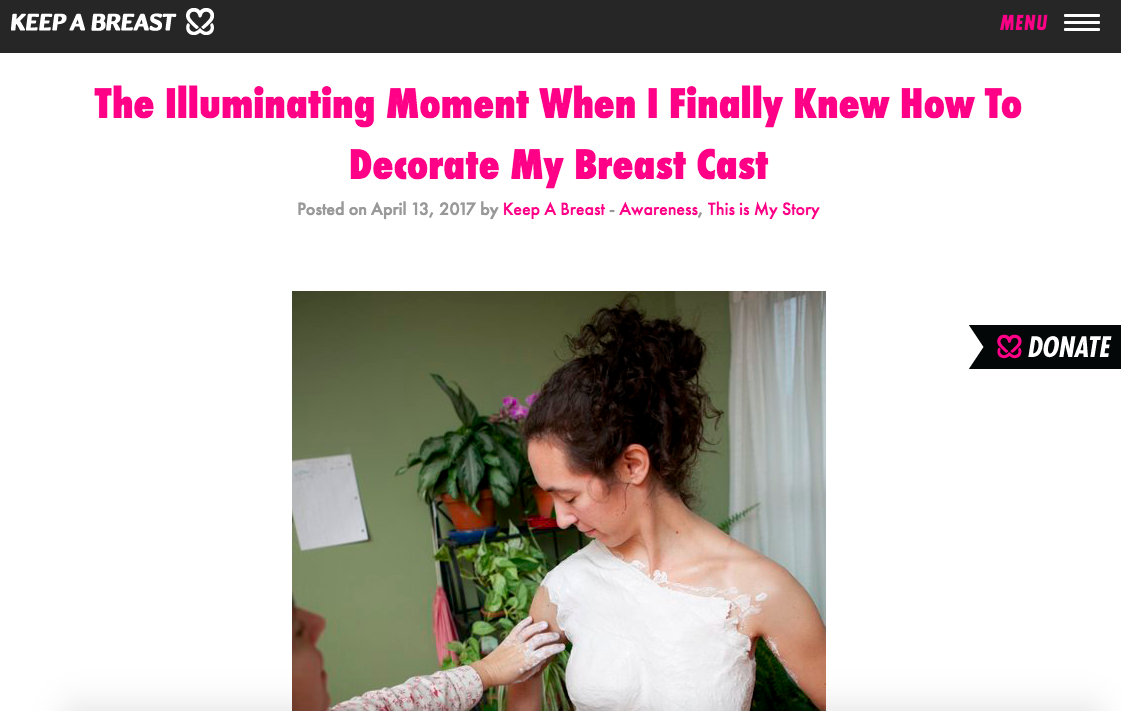Open the Keep A Breast author link

click(554, 209)
